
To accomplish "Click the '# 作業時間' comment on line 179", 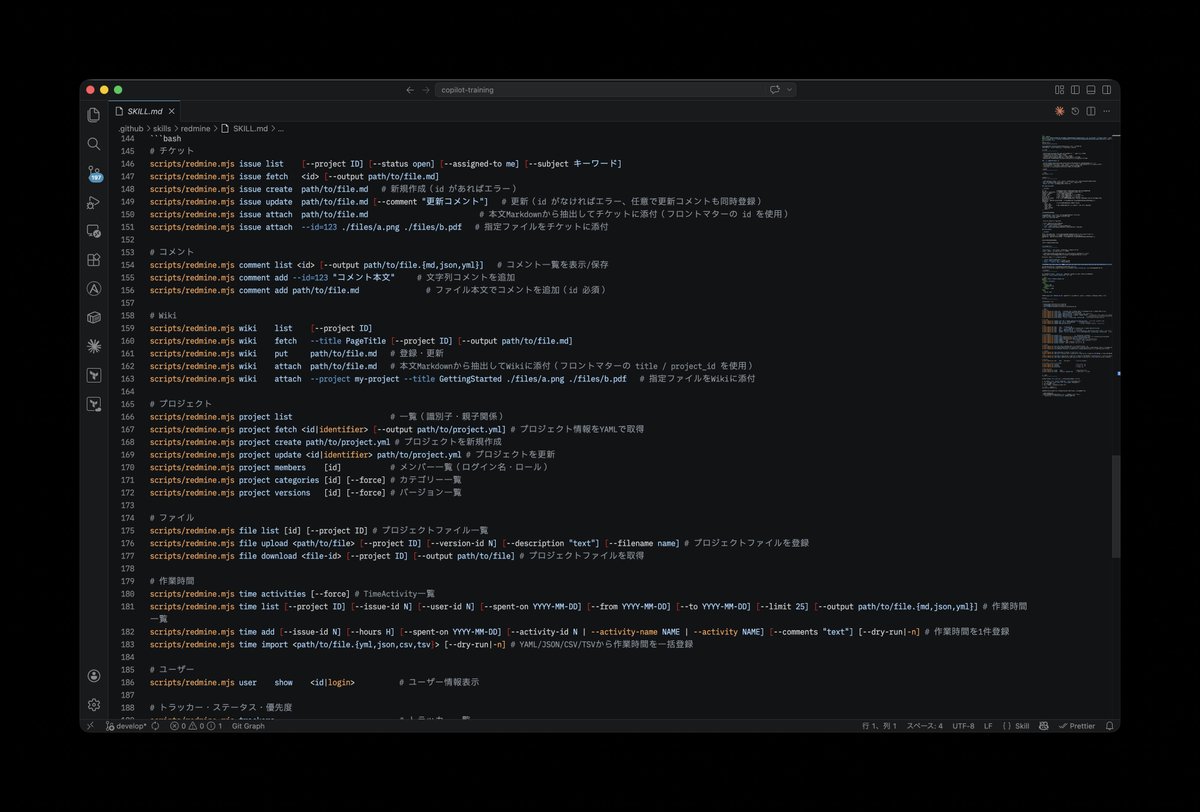I will (172, 581).
